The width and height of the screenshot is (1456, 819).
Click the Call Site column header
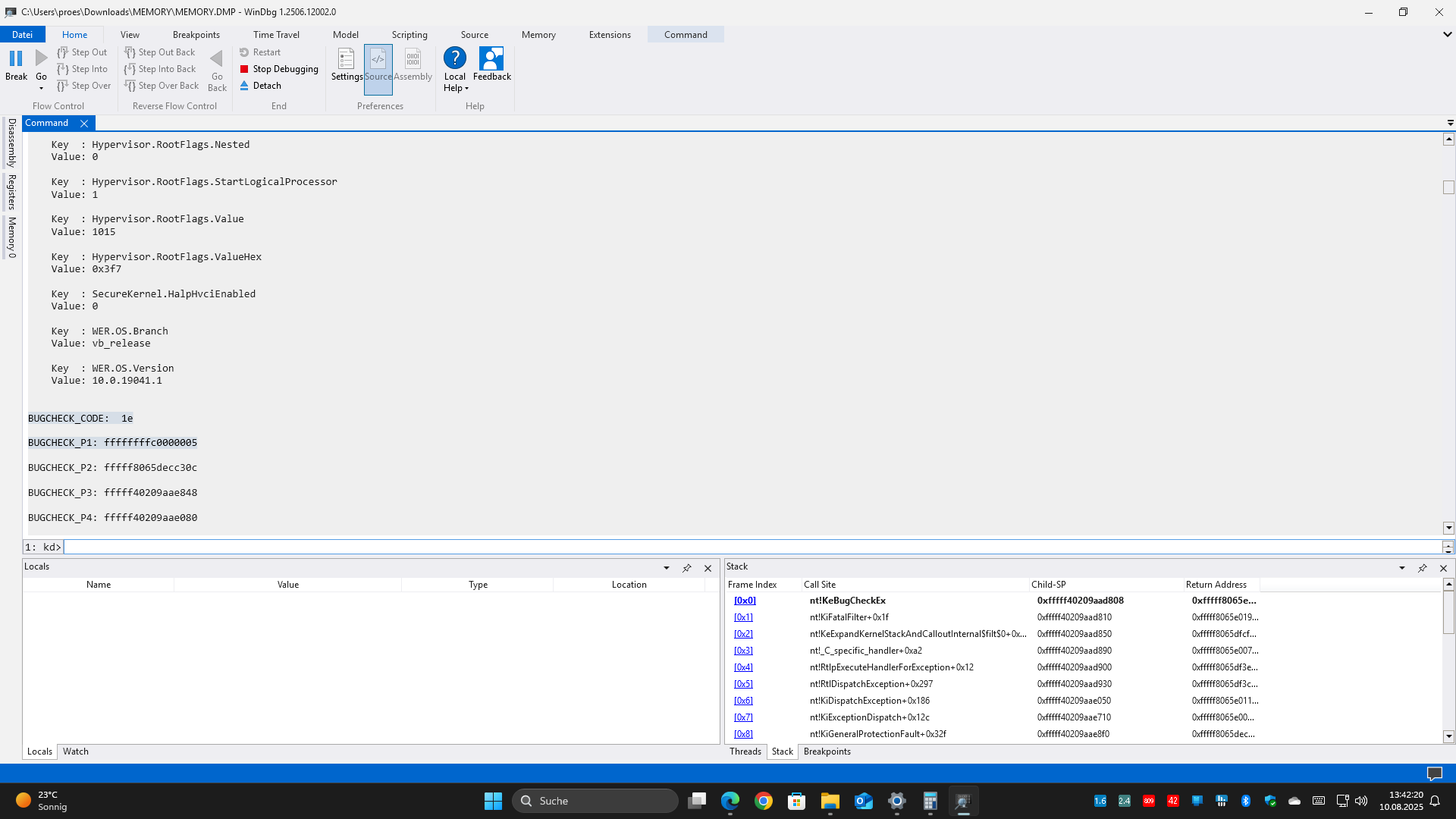tap(915, 585)
